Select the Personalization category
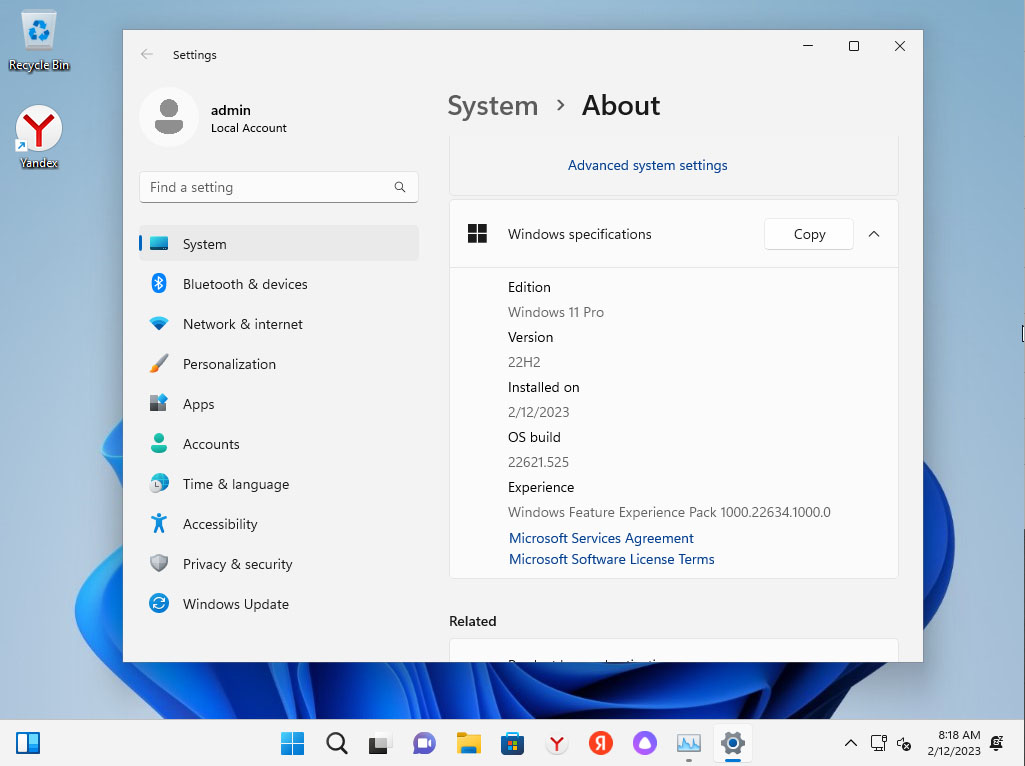 pyautogui.click(x=229, y=364)
